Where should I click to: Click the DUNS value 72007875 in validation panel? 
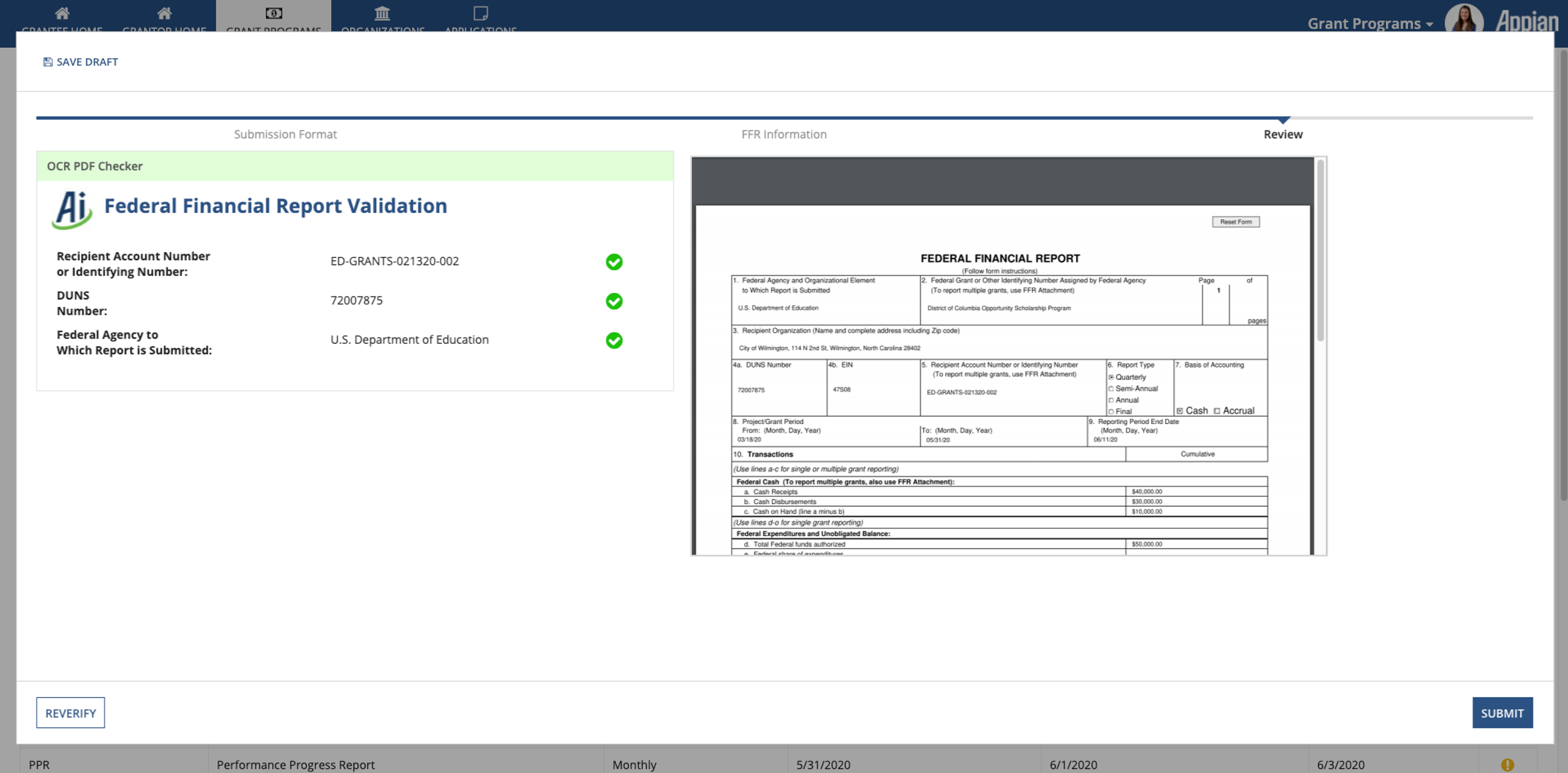tap(357, 300)
